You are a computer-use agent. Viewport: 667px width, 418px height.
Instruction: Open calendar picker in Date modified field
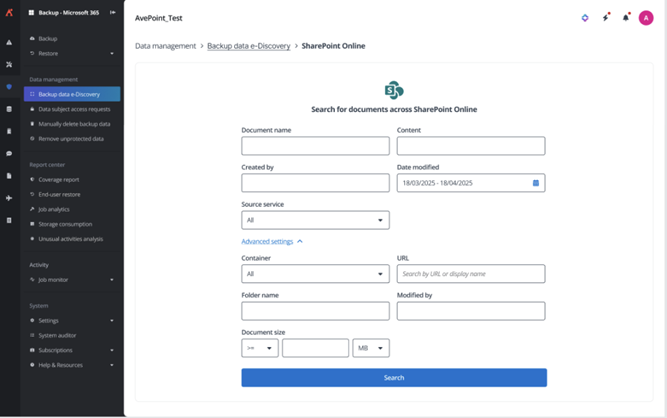(536, 183)
